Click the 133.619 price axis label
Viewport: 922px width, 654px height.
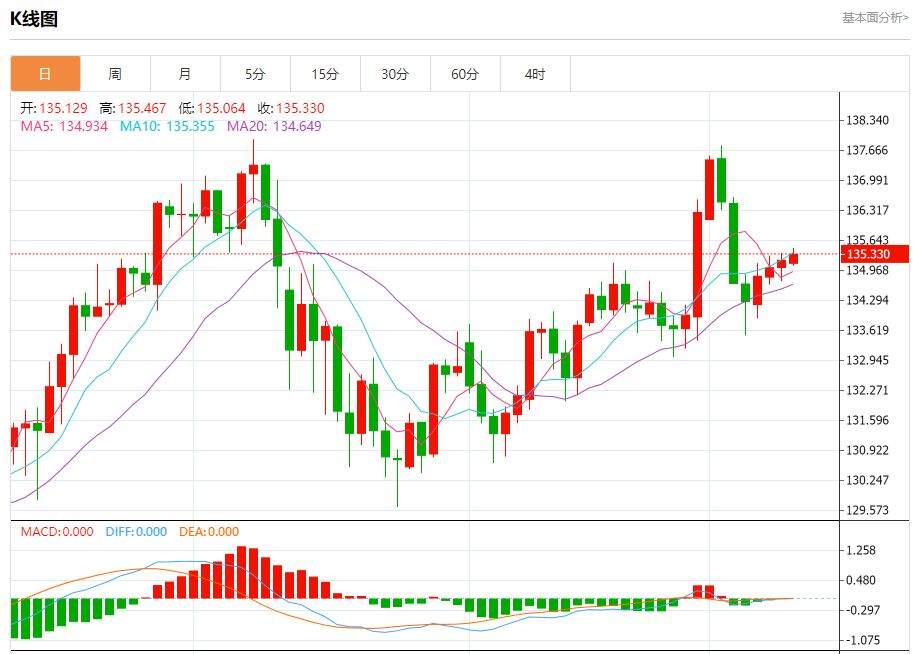[867, 331]
